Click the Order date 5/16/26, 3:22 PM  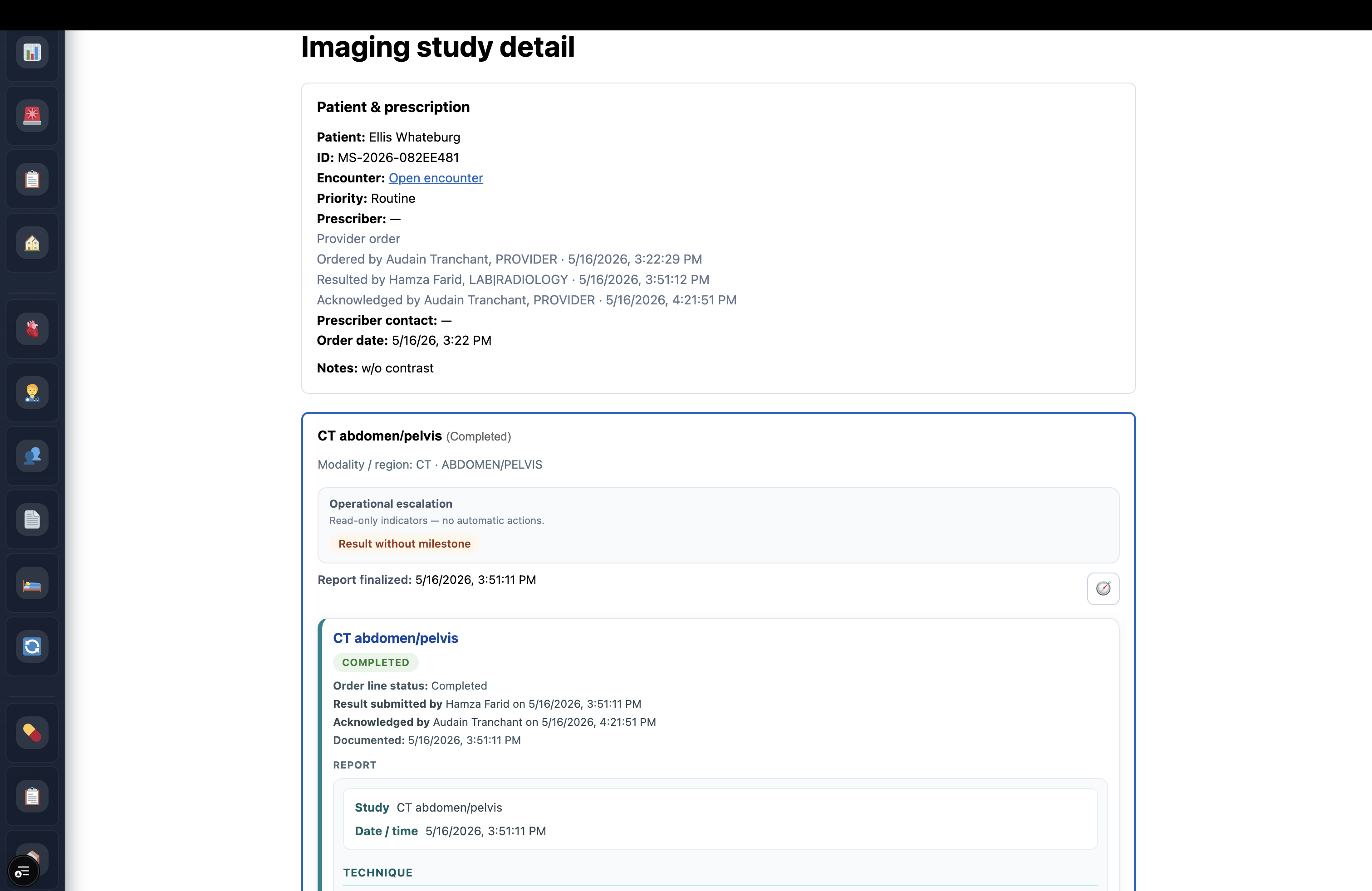pyautogui.click(x=404, y=341)
